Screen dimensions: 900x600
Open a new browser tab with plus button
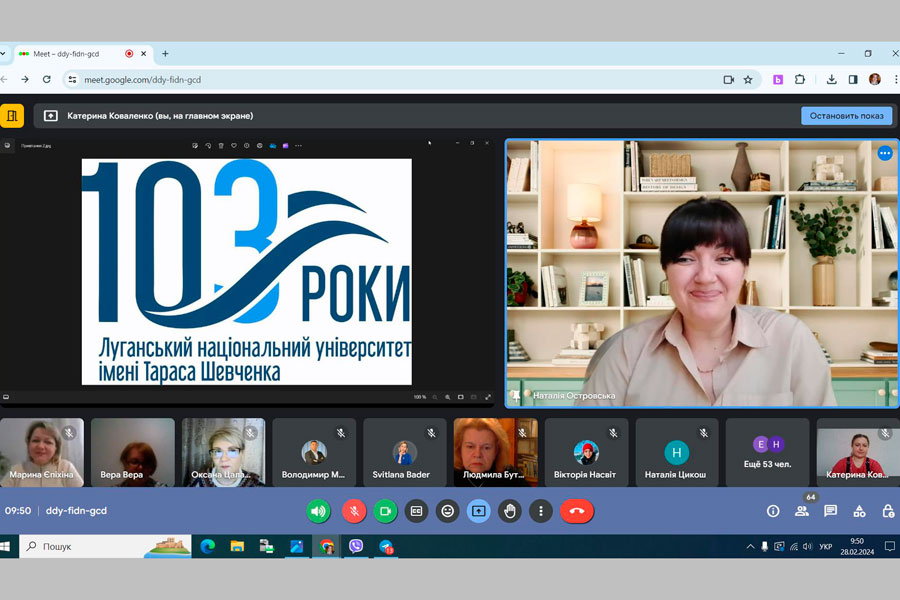click(165, 54)
